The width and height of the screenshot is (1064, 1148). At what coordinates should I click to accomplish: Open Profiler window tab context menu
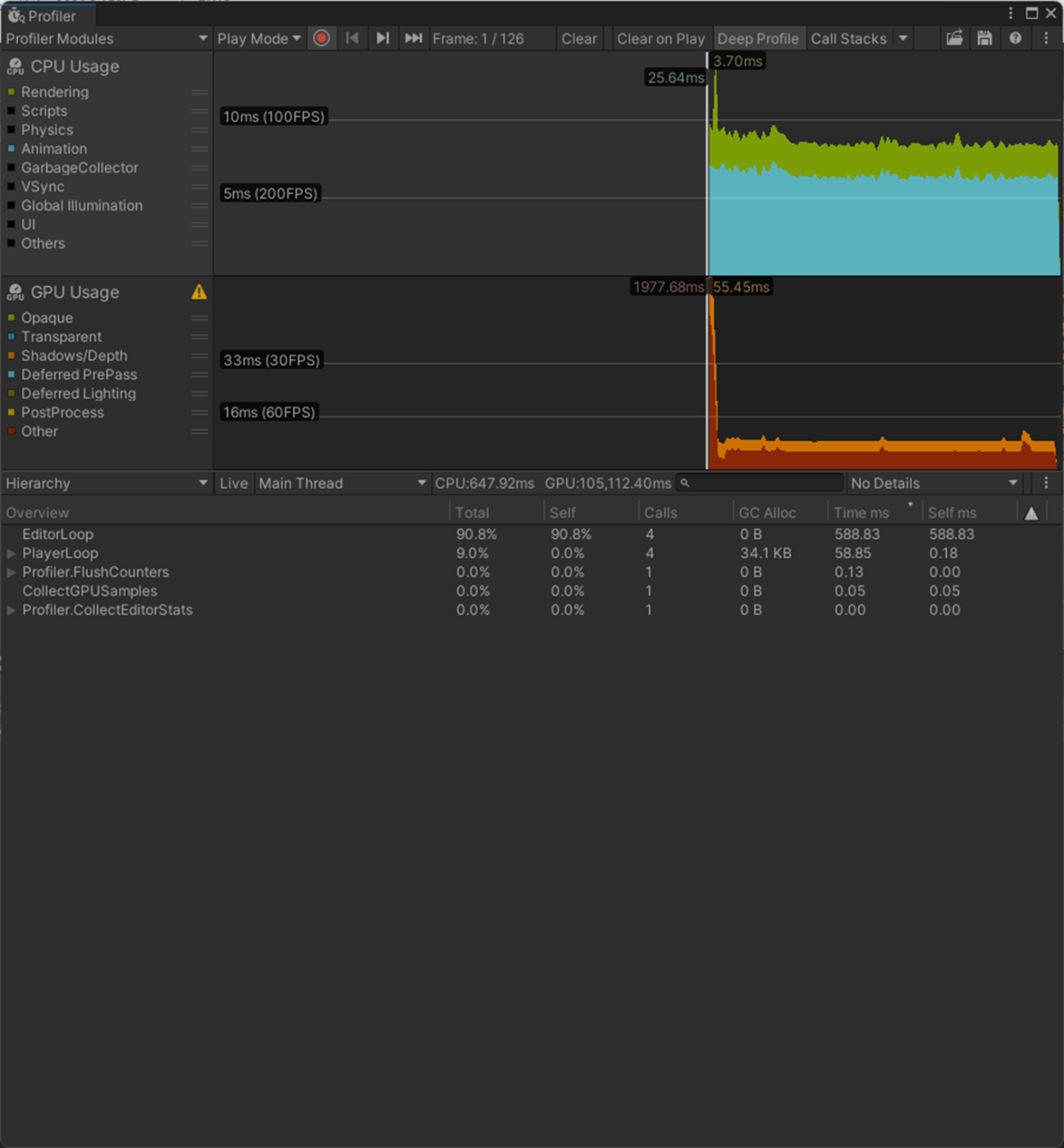pos(1011,13)
